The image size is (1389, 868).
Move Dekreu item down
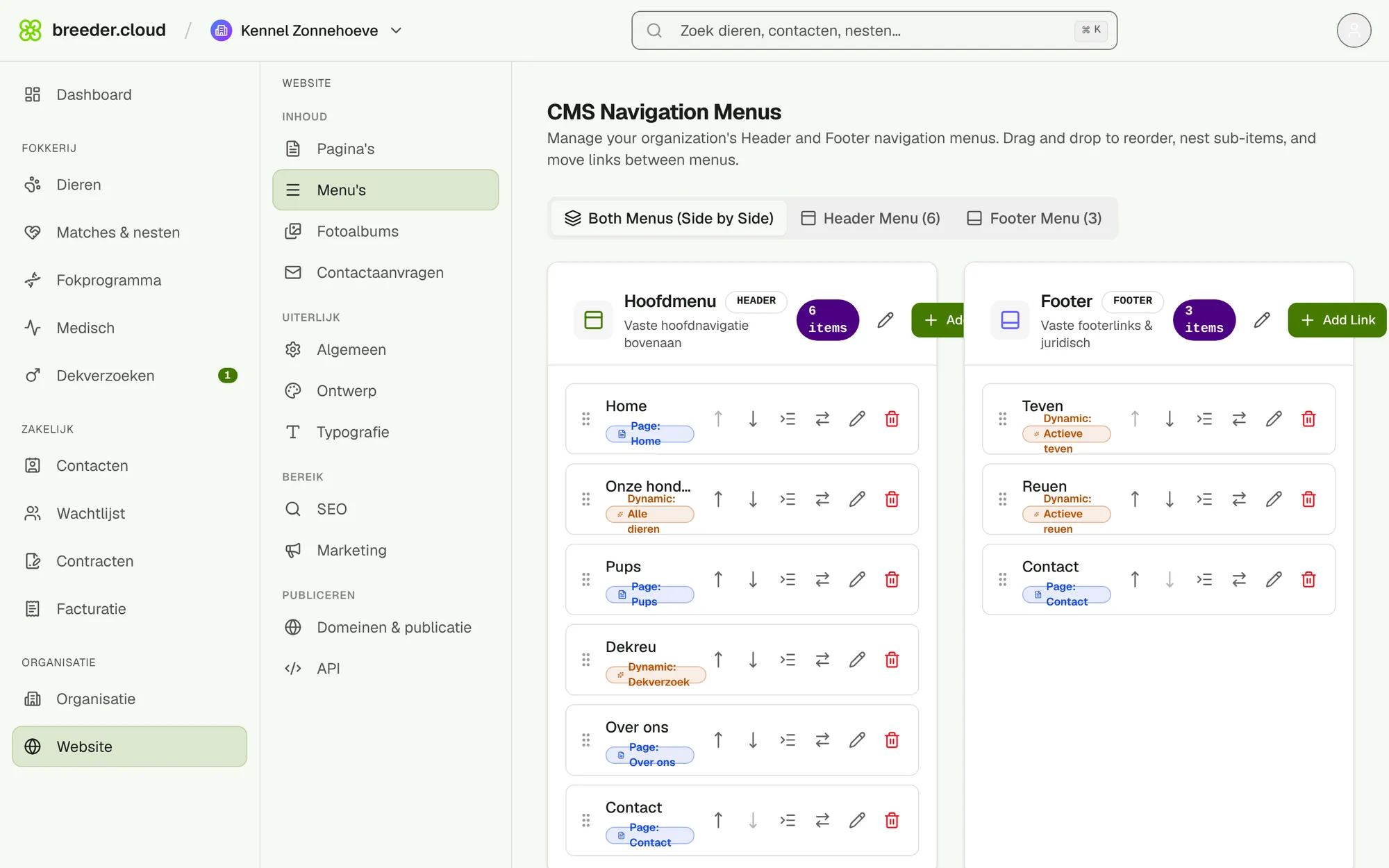point(753,660)
